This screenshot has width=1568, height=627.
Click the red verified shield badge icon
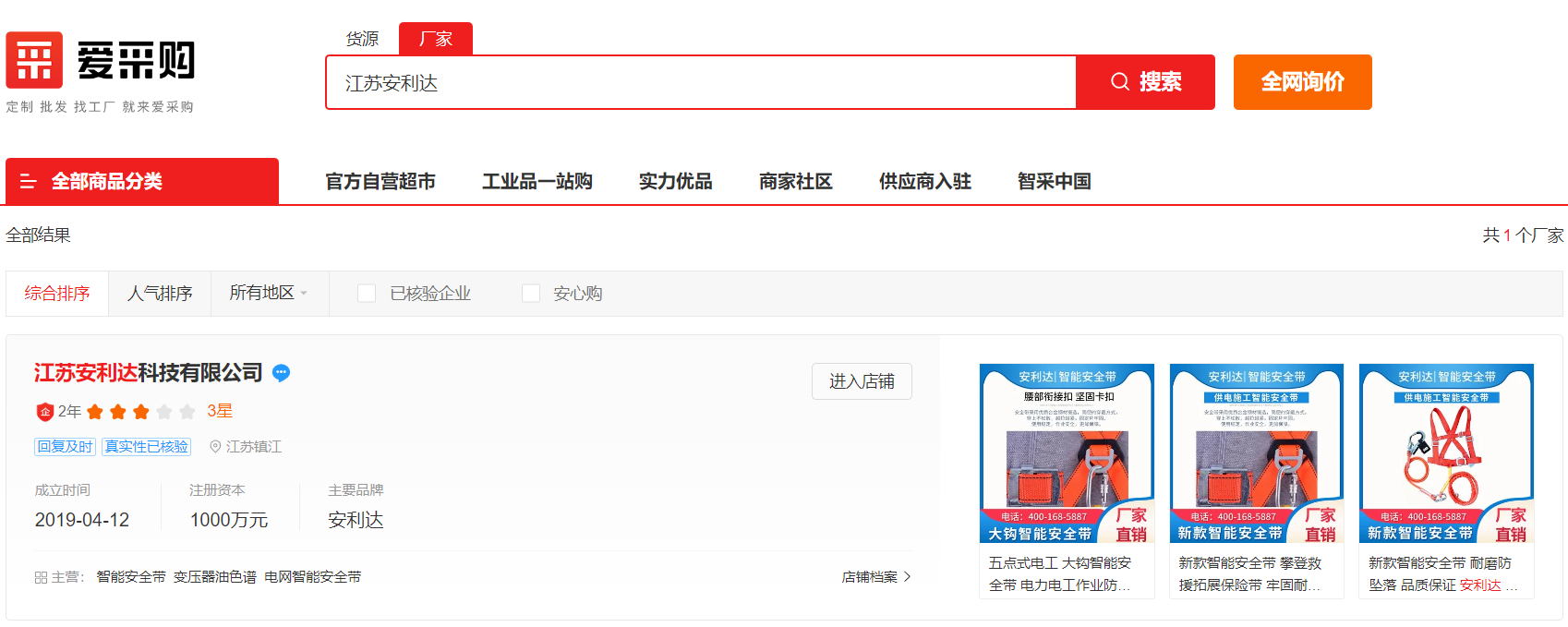point(44,412)
